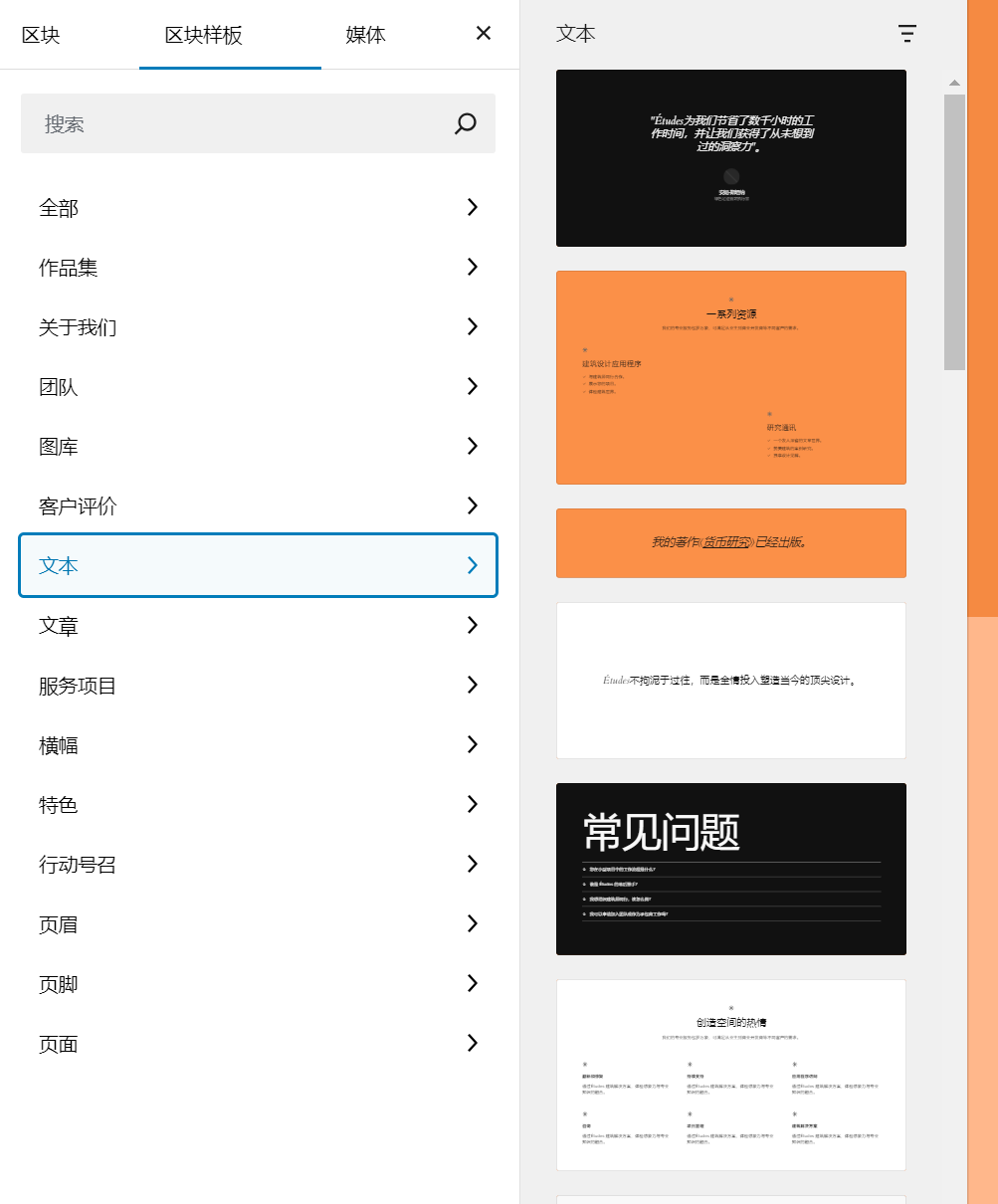Switch to the 媒体 tab
The image size is (998, 1204).
[364, 33]
